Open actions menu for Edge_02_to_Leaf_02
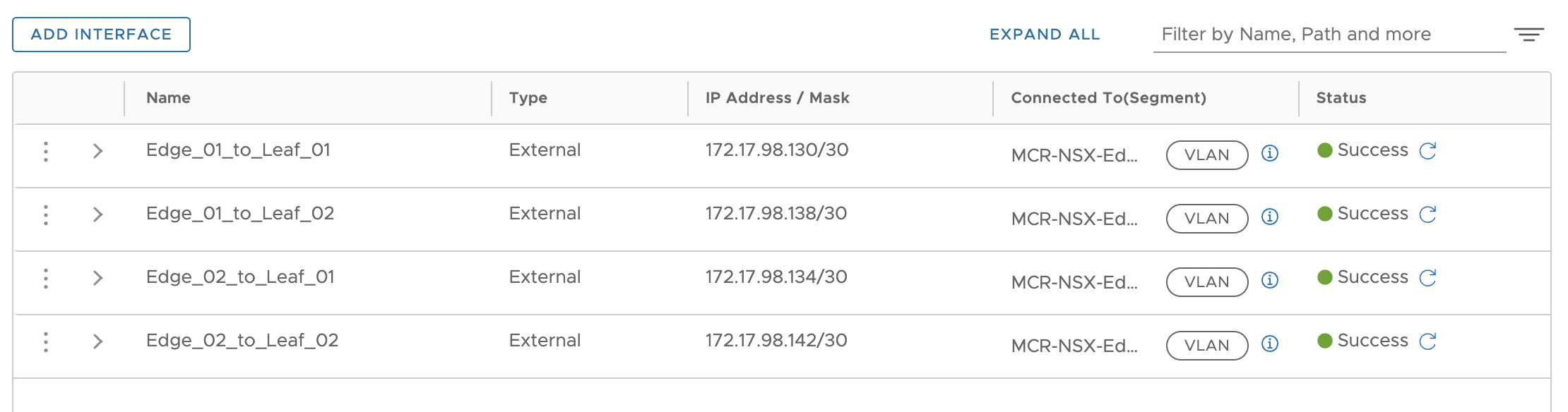The width and height of the screenshot is (1568, 412). [46, 341]
